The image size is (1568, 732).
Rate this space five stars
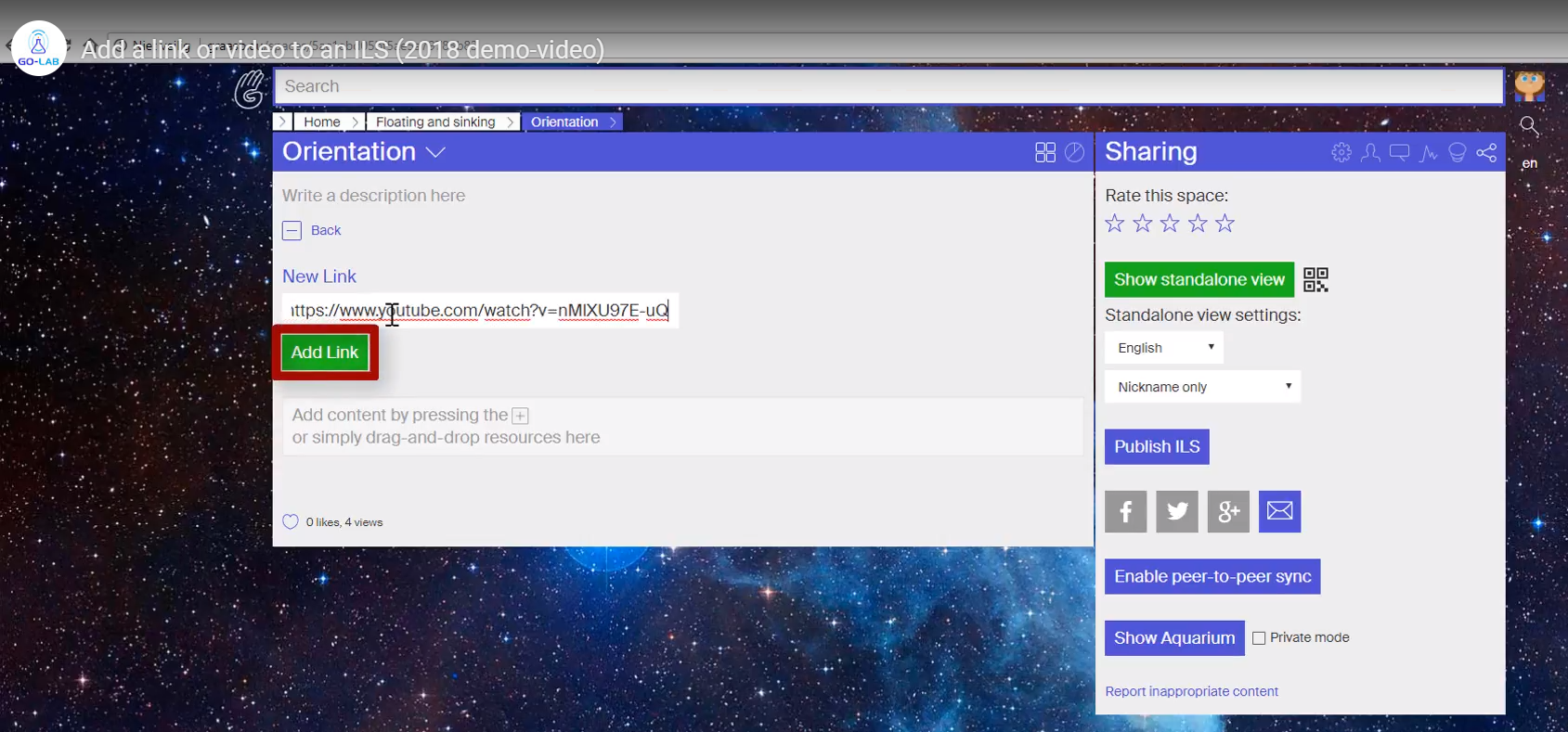[x=1225, y=224]
